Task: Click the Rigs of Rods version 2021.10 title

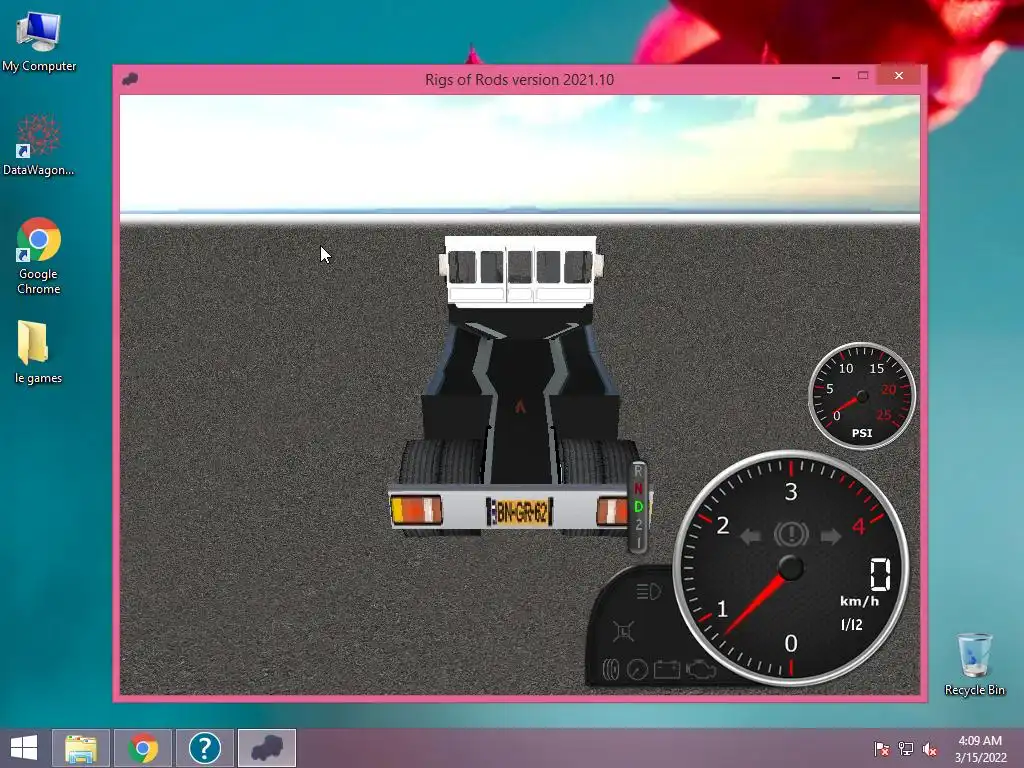Action: pyautogui.click(x=519, y=80)
